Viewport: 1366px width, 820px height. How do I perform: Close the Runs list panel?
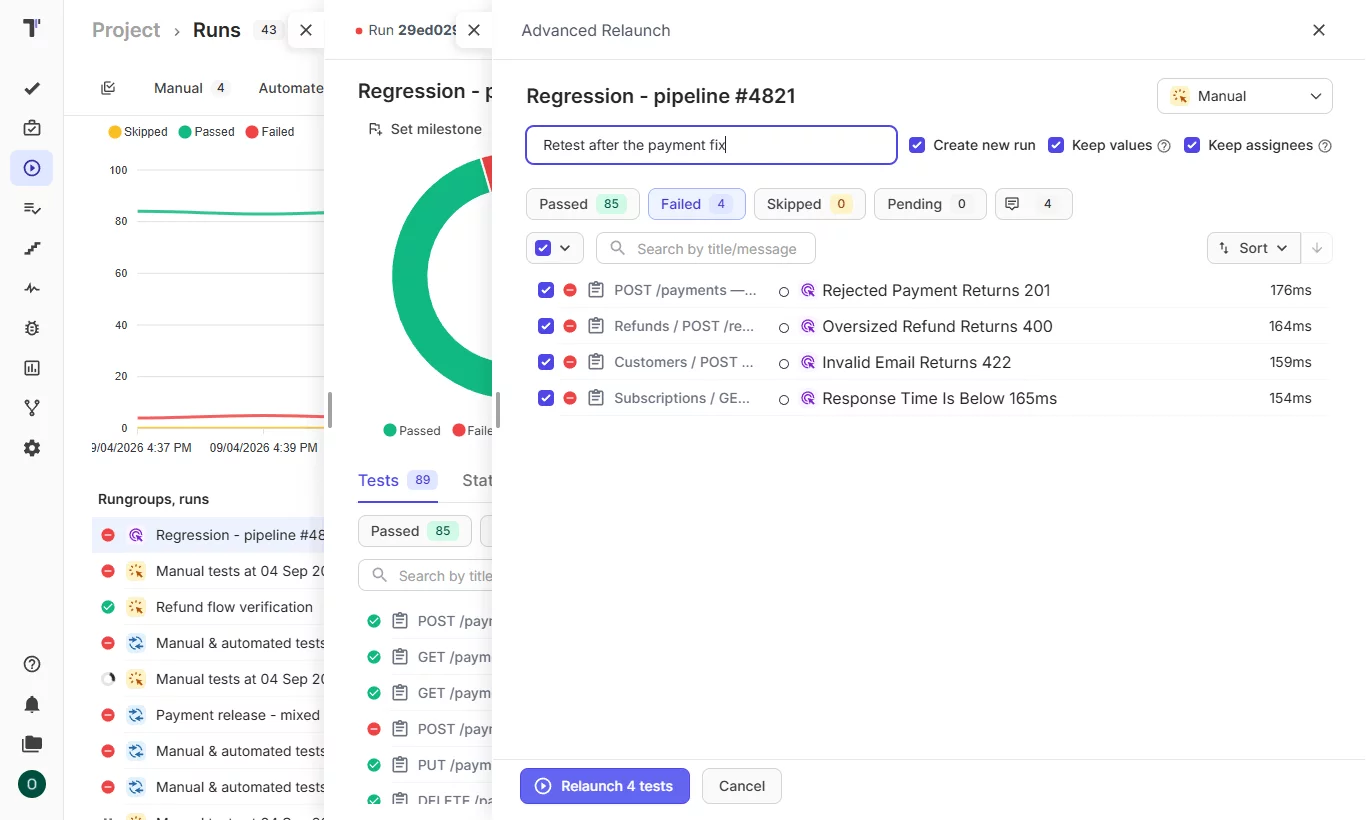(x=306, y=30)
